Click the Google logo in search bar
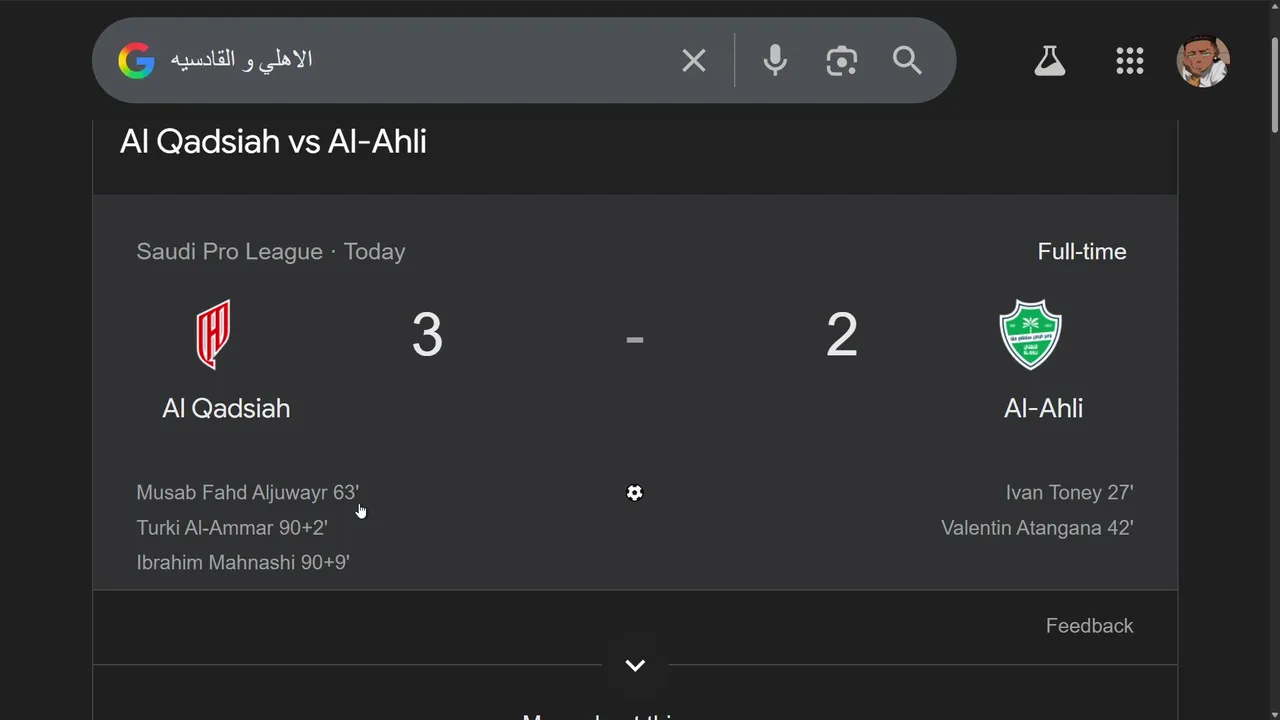The height and width of the screenshot is (720, 1280). point(136,61)
